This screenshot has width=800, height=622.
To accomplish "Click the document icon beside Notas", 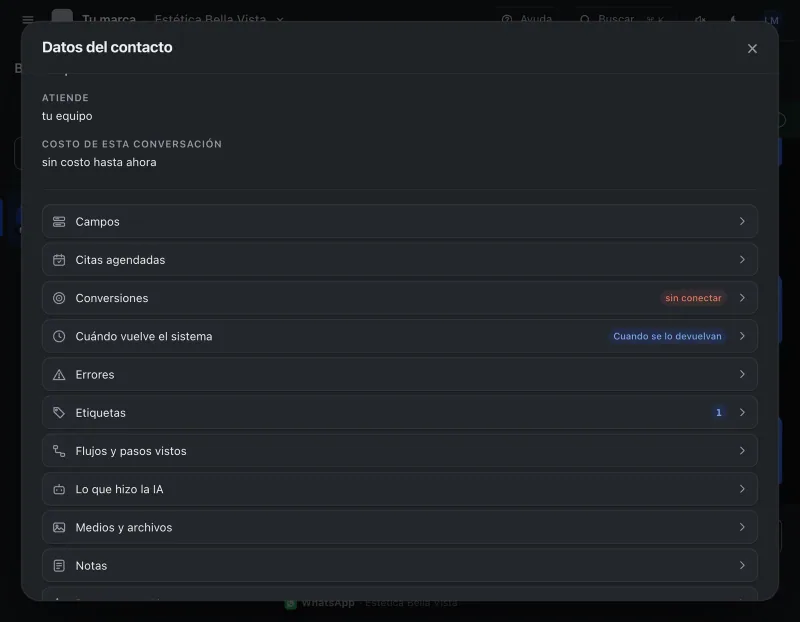I will [x=59, y=565].
